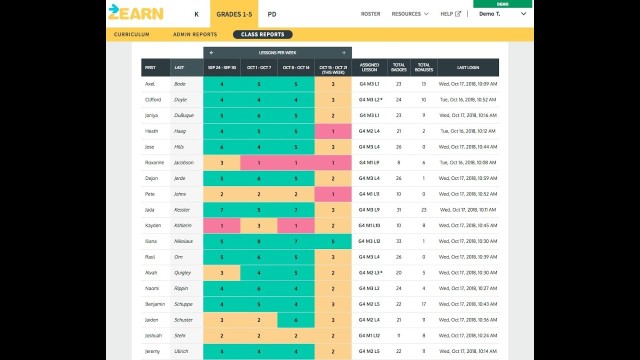Image resolution: width=640 pixels, height=360 pixels.
Task: Select last name Jacobson
Action: pos(184,162)
